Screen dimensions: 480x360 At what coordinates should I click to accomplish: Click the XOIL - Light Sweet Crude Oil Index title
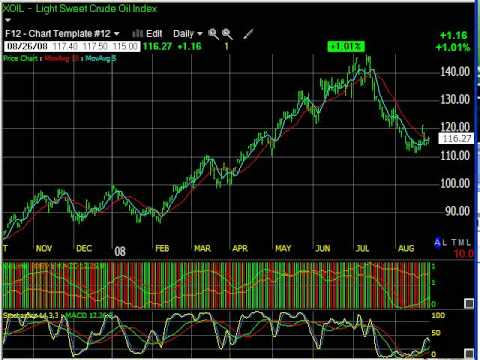tap(79, 8)
